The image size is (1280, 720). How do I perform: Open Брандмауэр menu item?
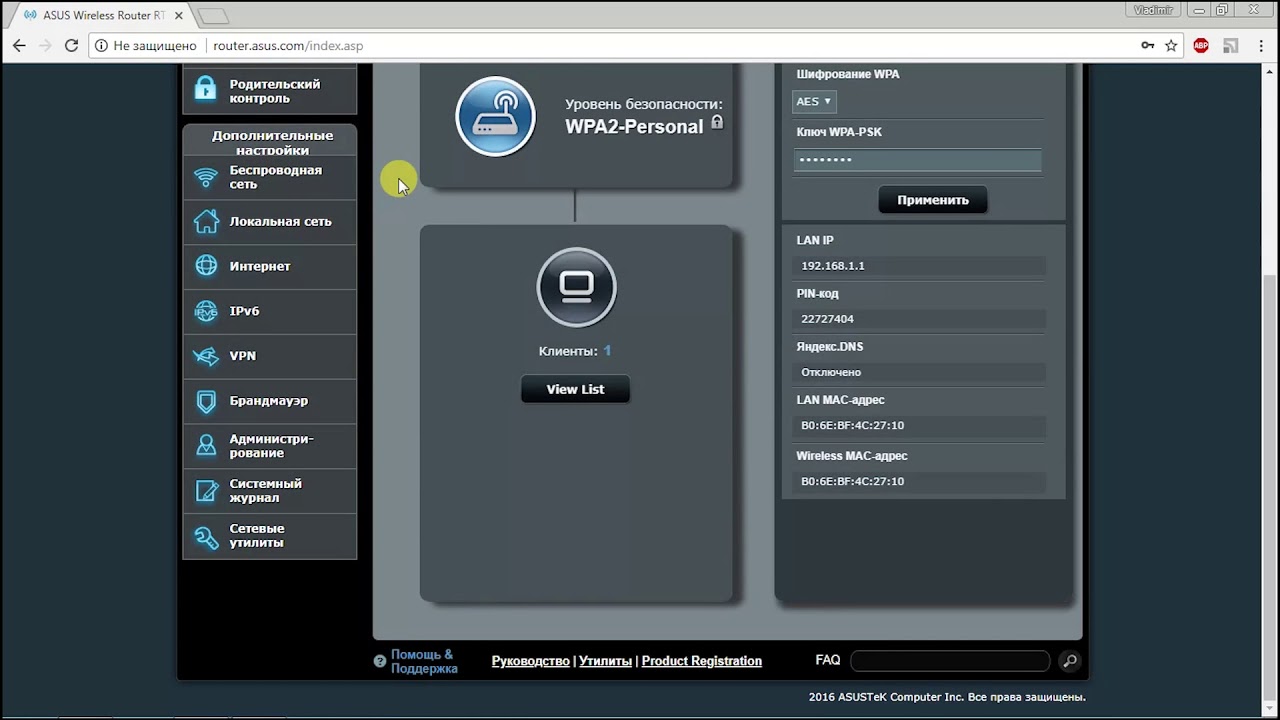point(269,401)
